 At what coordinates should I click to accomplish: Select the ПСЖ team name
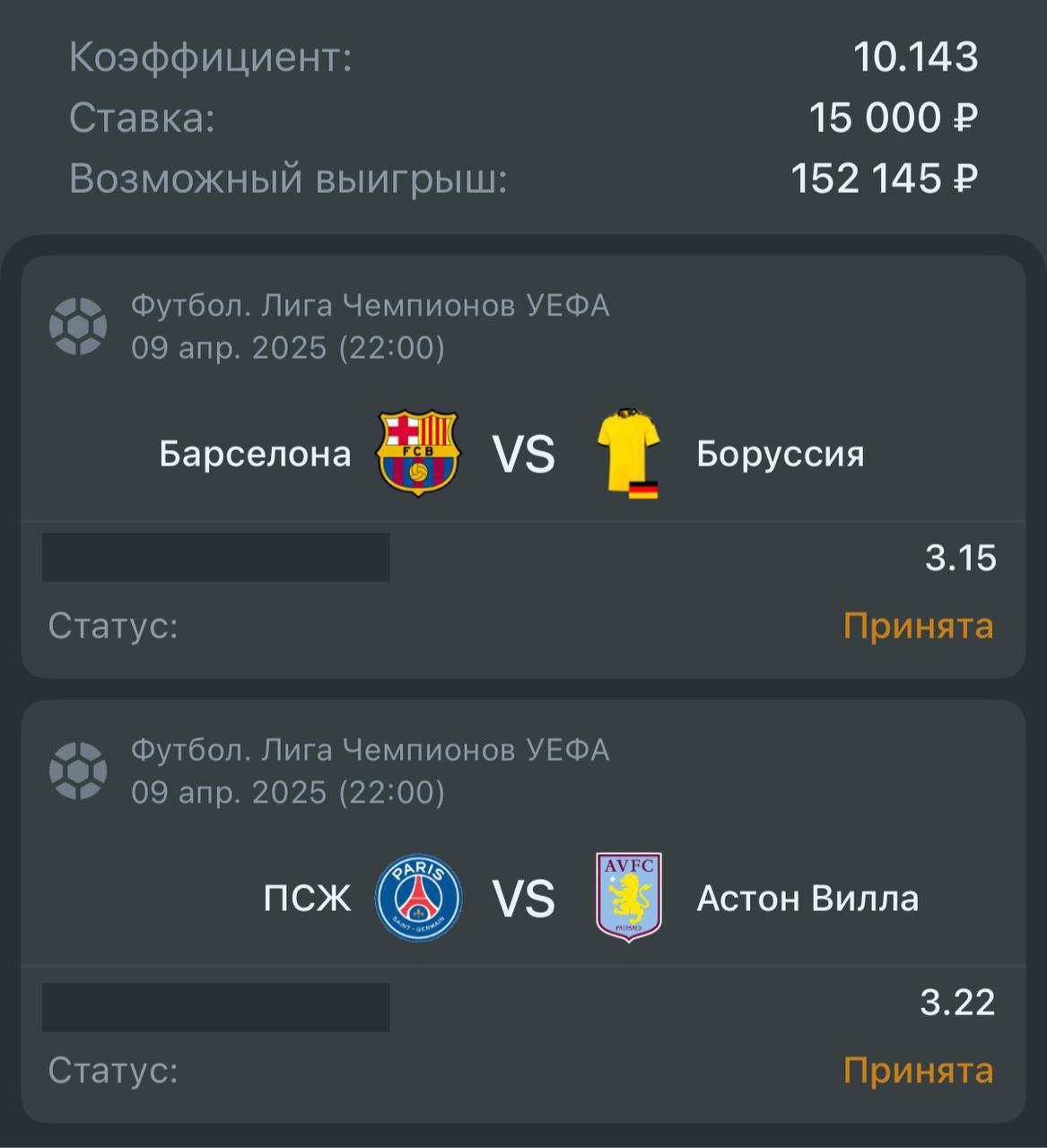[307, 899]
